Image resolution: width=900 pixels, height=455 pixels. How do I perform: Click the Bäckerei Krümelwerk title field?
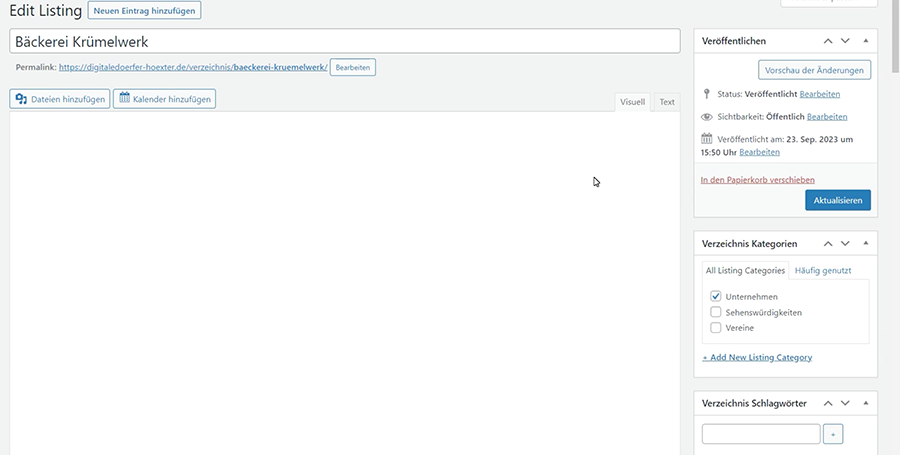345,41
